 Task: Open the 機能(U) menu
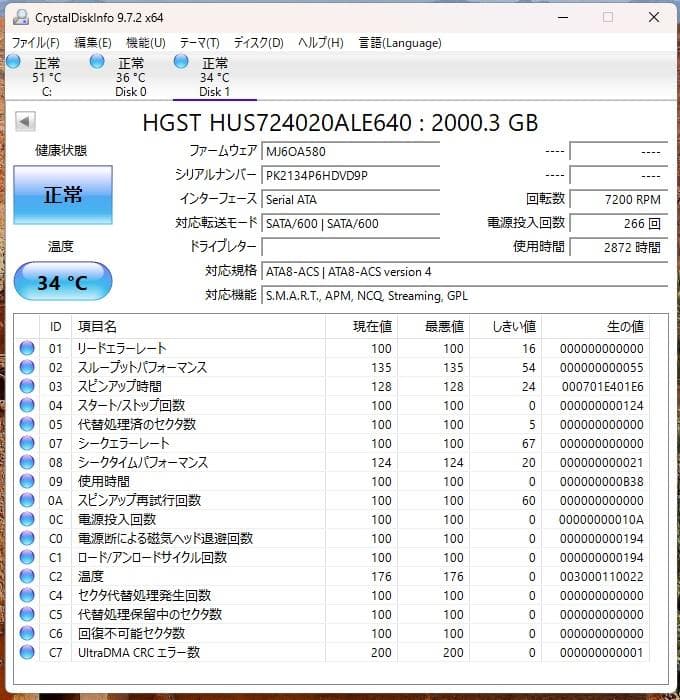[146, 43]
